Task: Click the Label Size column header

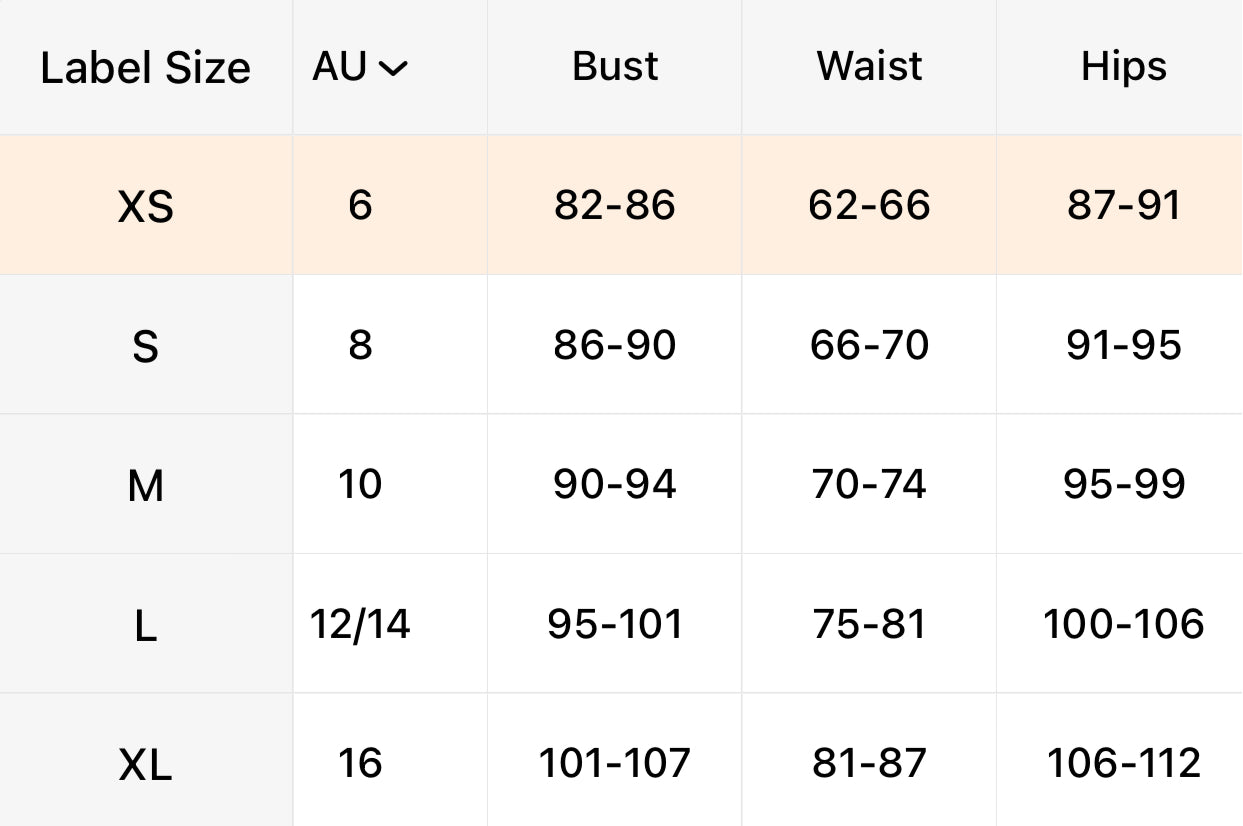Action: tap(145, 68)
